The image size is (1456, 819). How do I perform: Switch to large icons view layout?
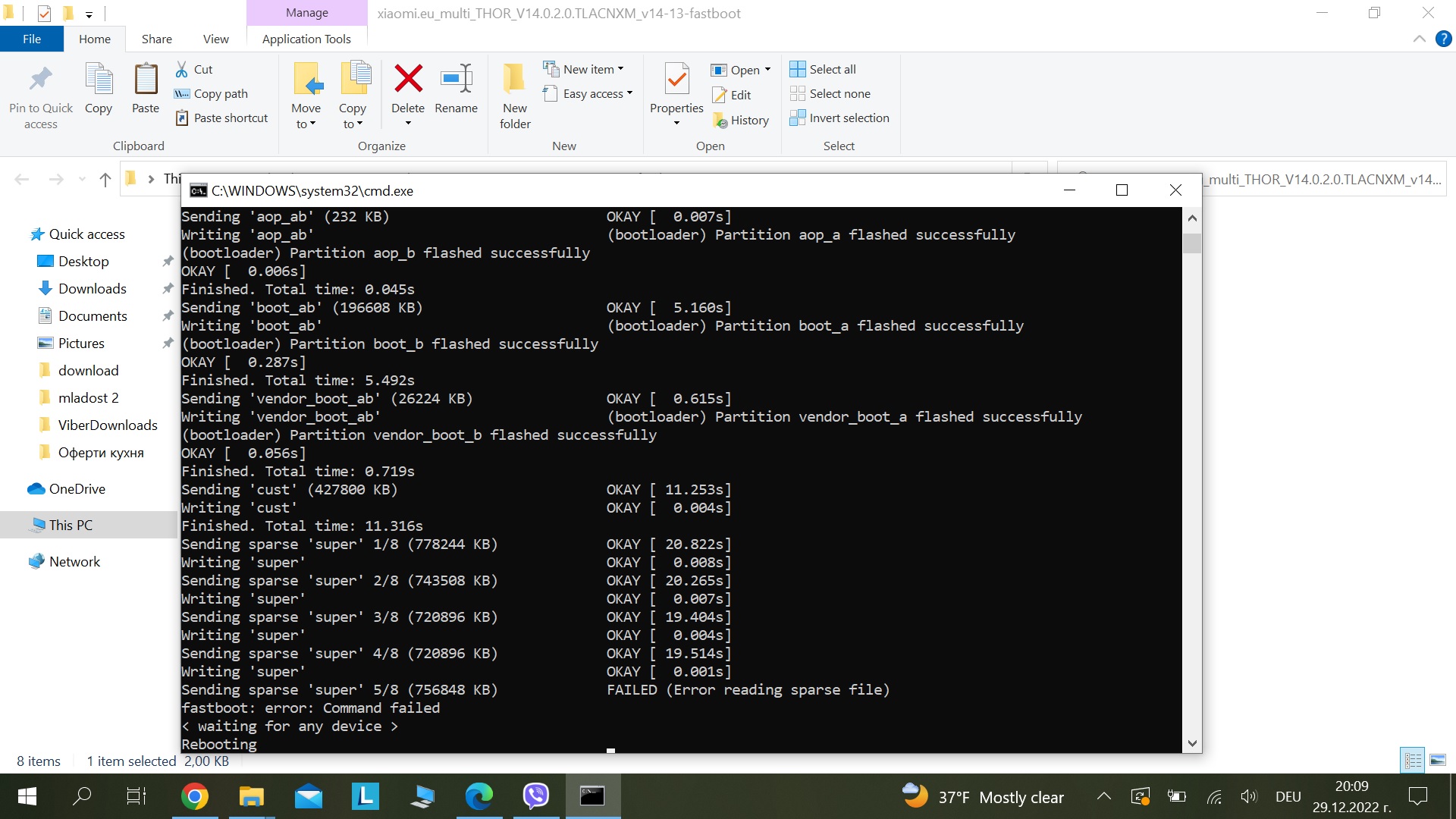1438,760
